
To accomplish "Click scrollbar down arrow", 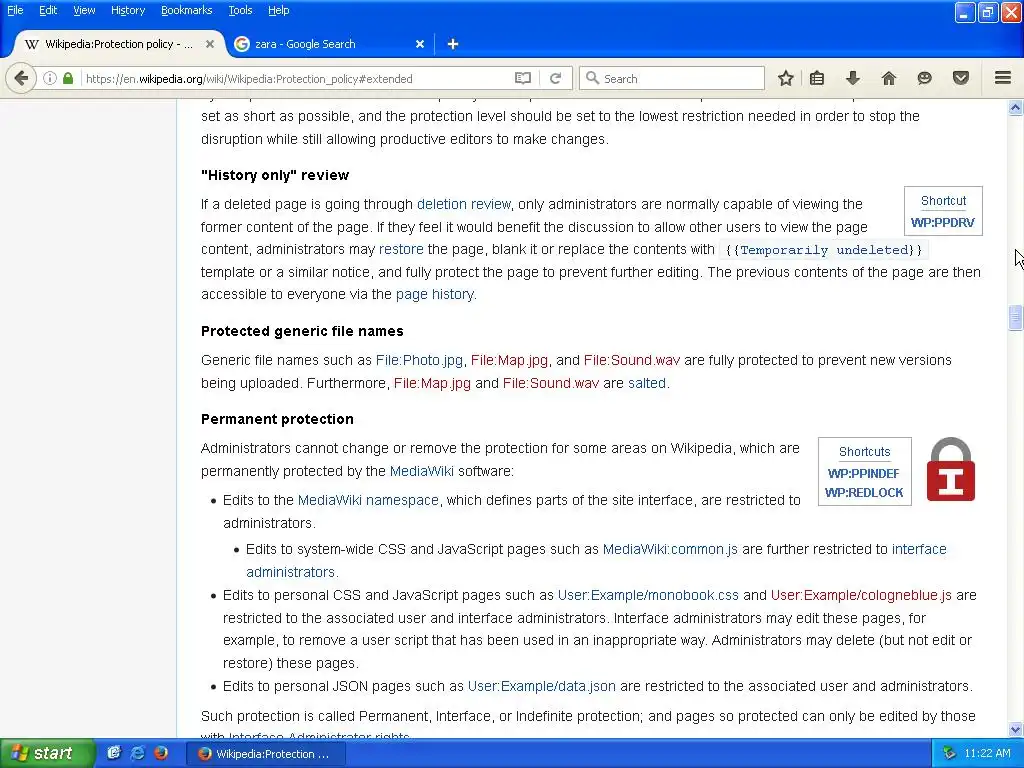I will click(1016, 729).
